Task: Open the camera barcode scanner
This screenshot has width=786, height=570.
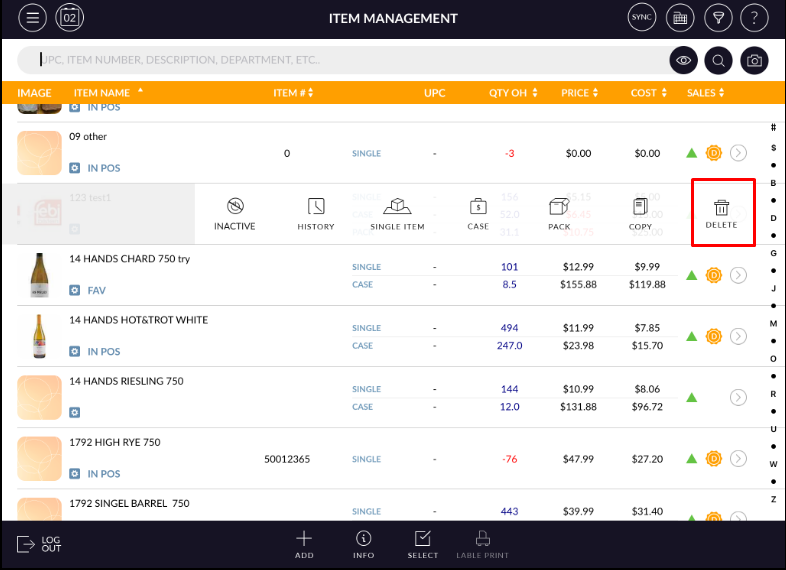Action: coord(755,61)
